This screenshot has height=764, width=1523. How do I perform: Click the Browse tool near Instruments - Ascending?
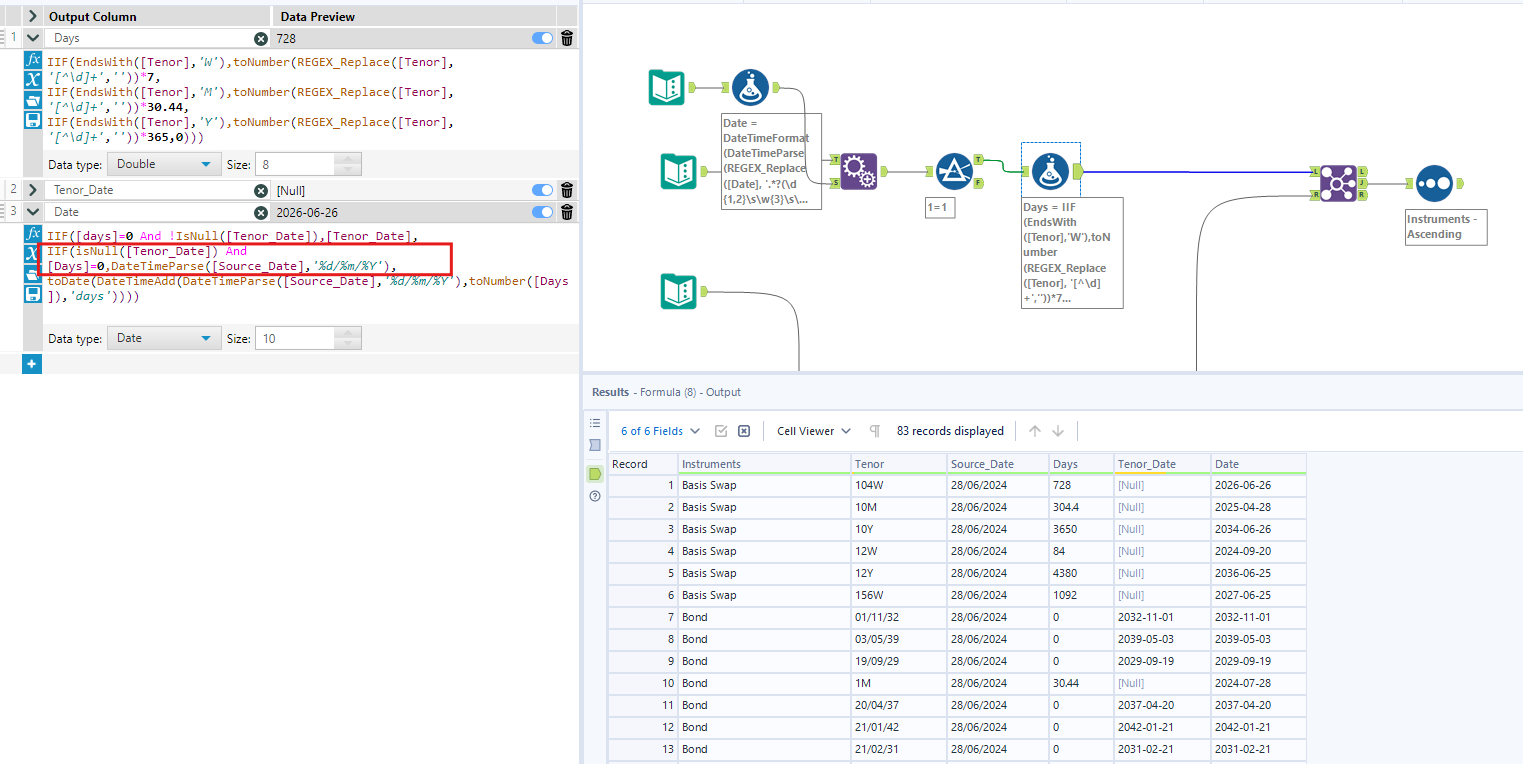(1435, 183)
